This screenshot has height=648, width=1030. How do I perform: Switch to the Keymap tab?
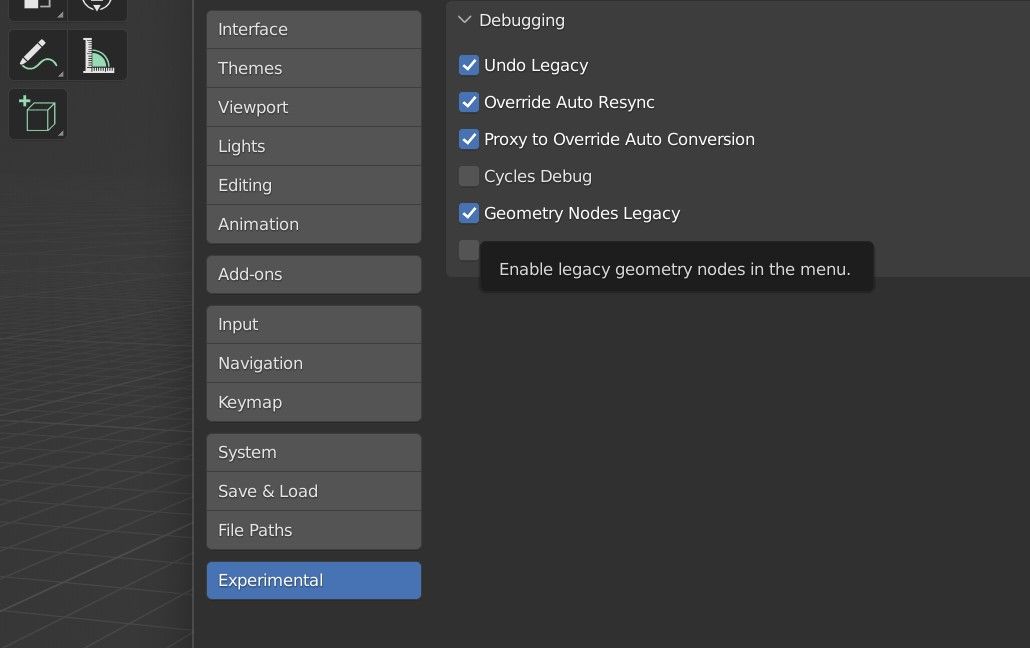pyautogui.click(x=313, y=402)
